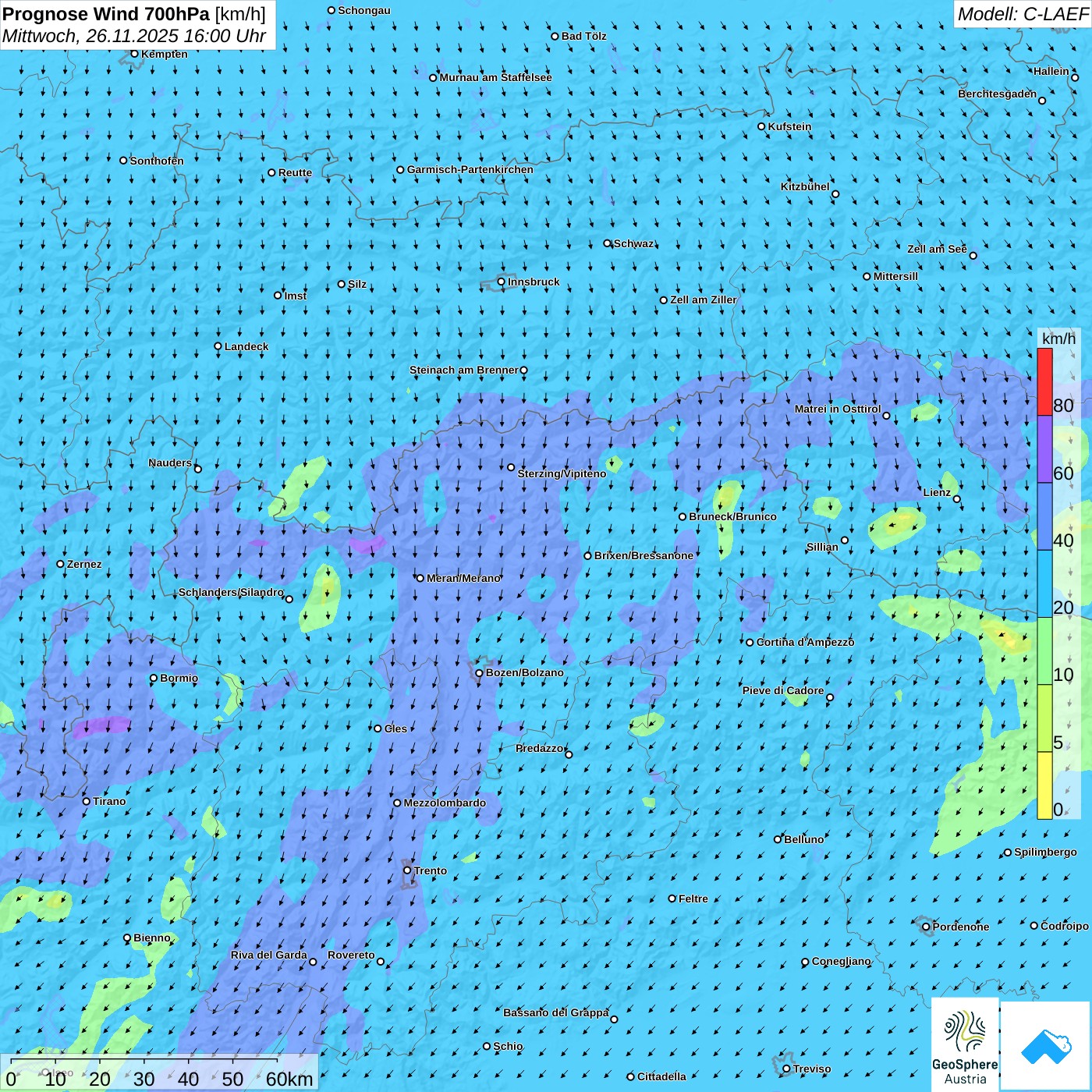This screenshot has width=1092, height=1092.
Task: Click the date 'Mittwoch, 26.11.2025 16:00 Uhr'
Action: point(133,37)
